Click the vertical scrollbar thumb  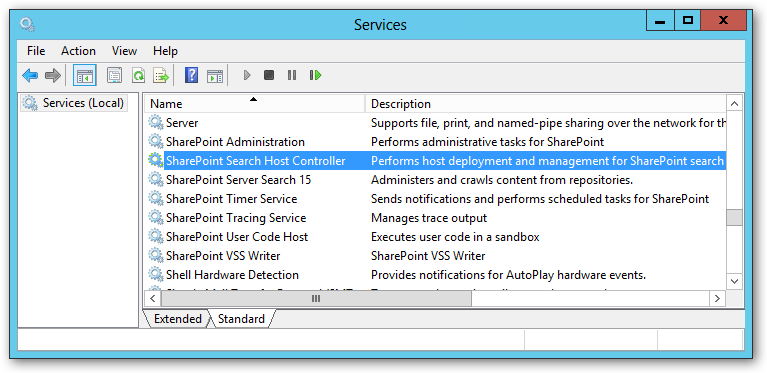[734, 218]
